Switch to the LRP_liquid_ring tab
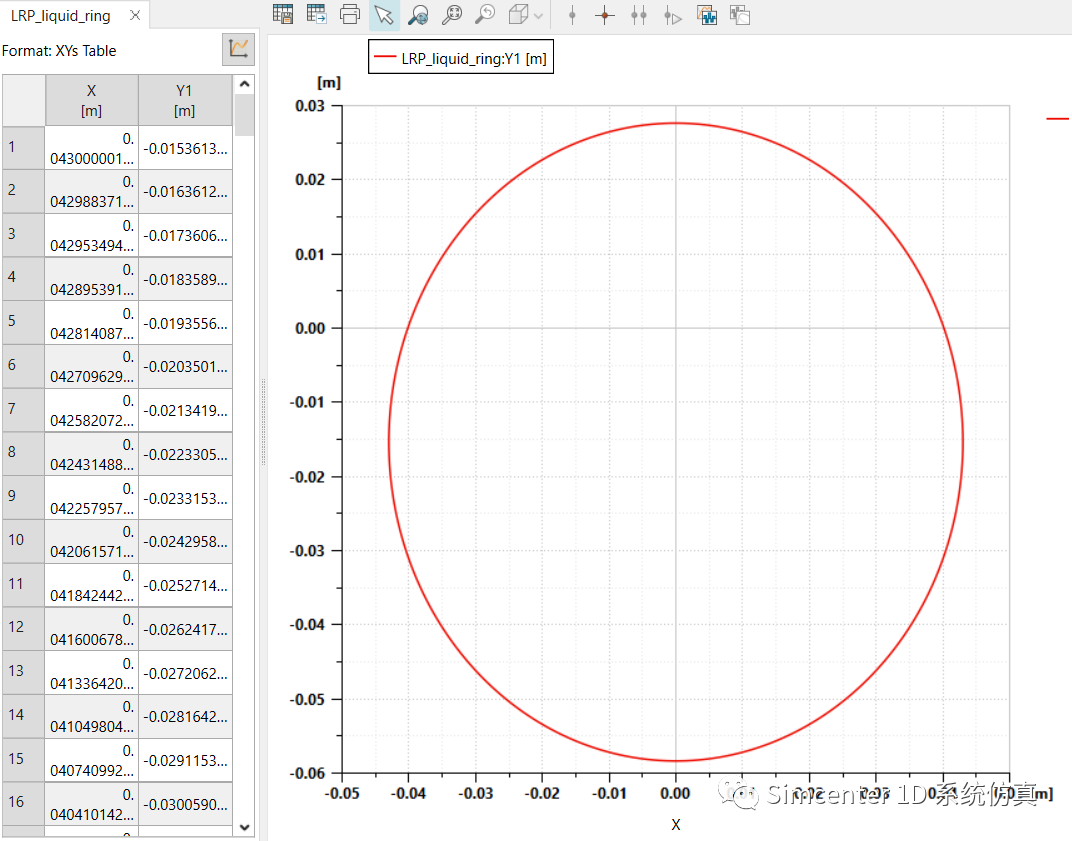 pyautogui.click(x=61, y=16)
